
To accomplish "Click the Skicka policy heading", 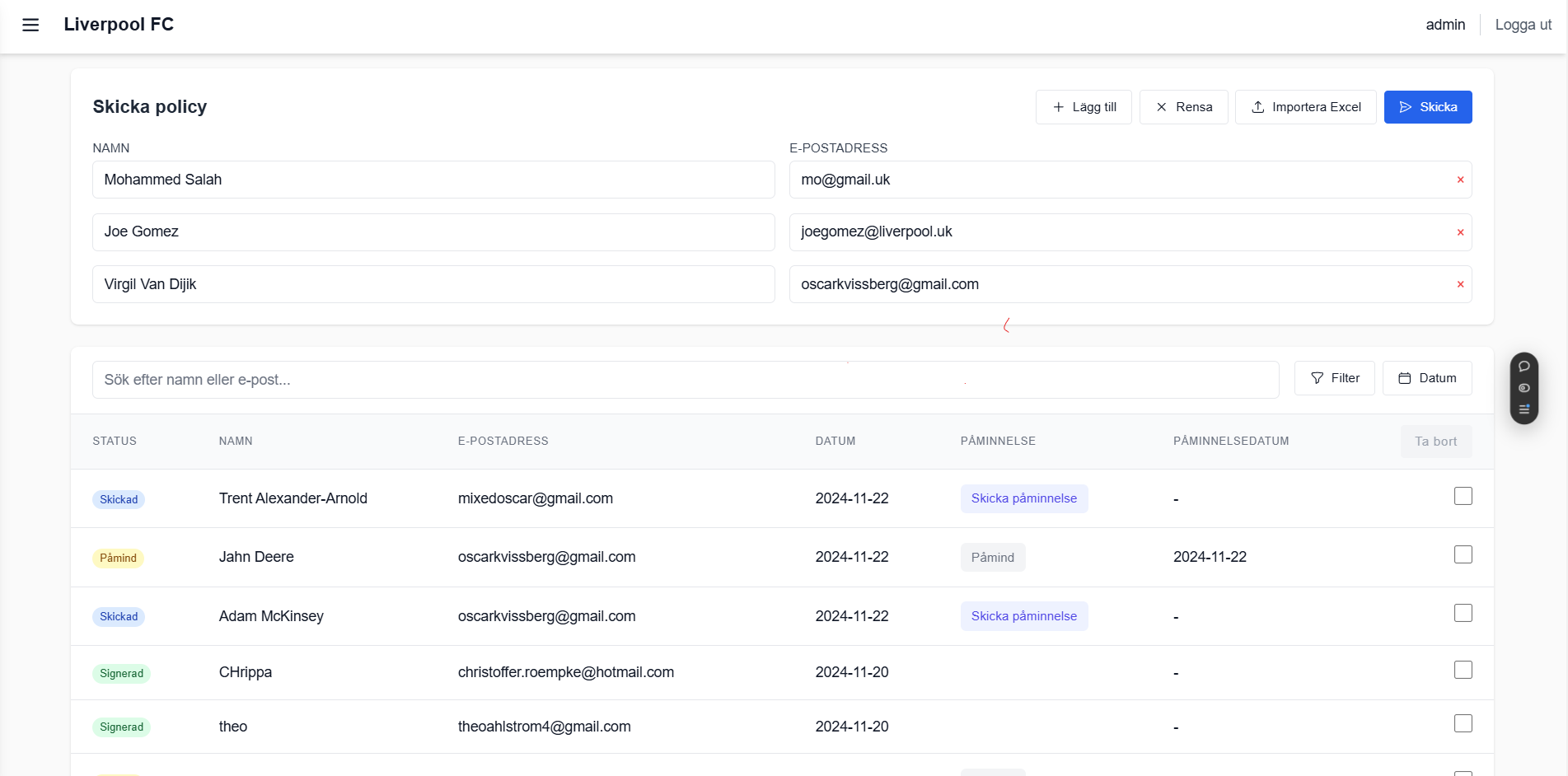I will tap(150, 107).
